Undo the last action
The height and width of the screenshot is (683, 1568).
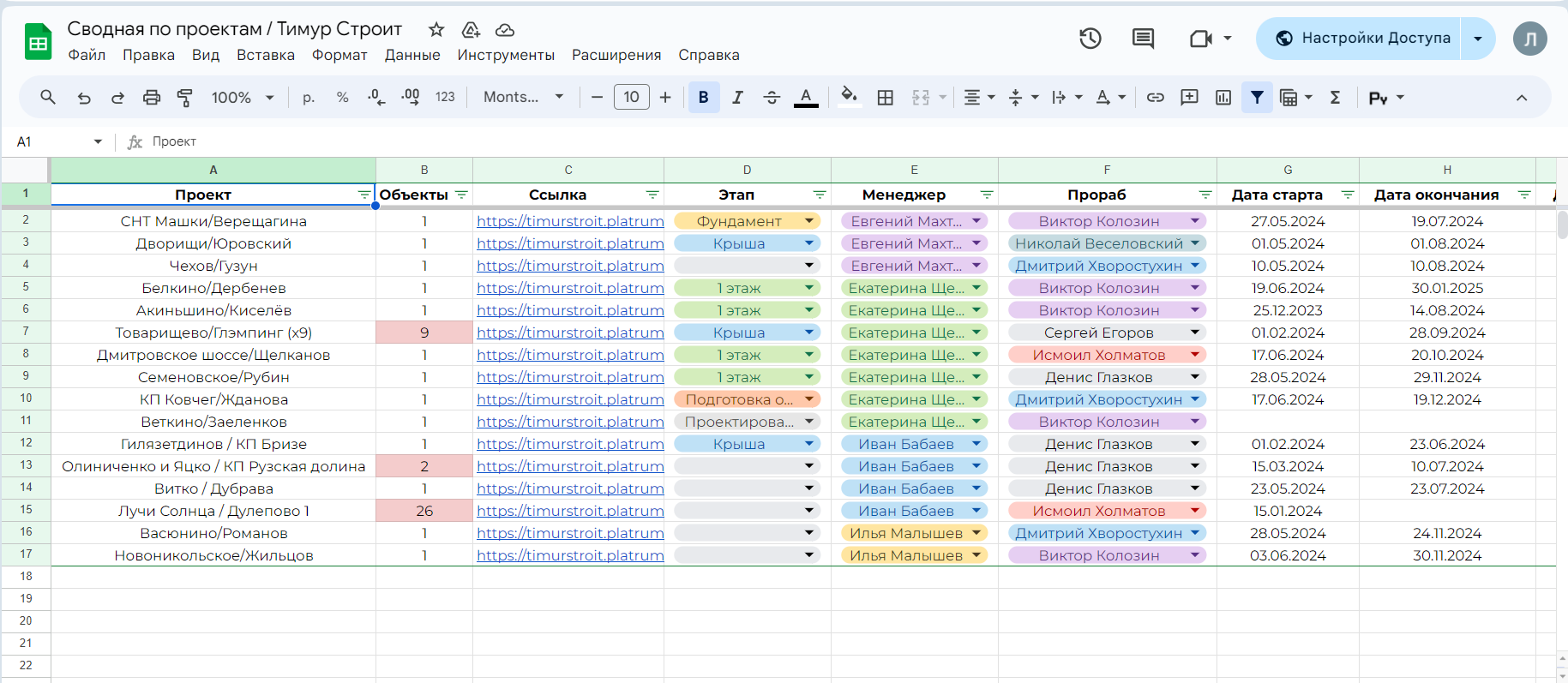tap(84, 98)
